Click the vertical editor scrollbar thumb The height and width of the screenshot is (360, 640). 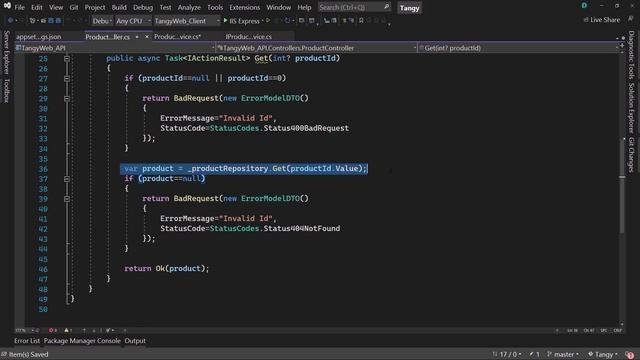click(x=622, y=186)
